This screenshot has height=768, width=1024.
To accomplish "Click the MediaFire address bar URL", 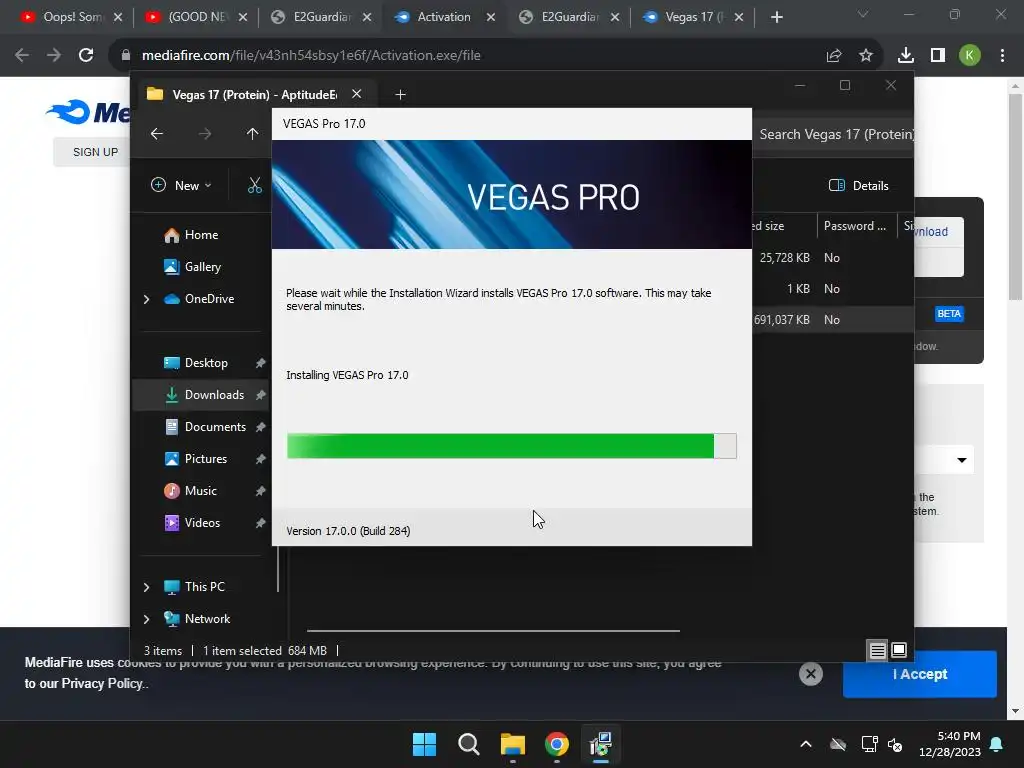I will 311,56.
